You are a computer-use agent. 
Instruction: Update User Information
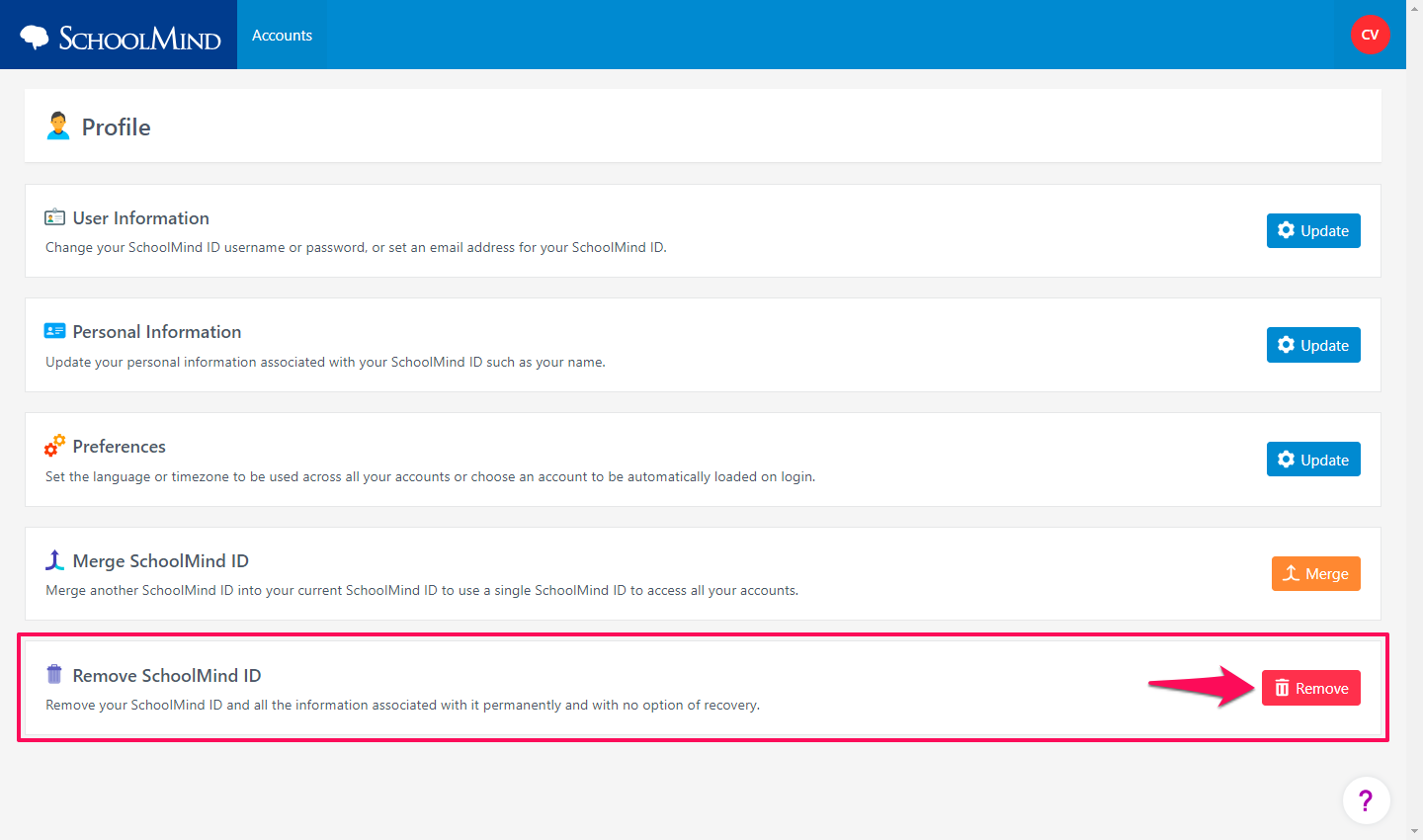pyautogui.click(x=1313, y=230)
